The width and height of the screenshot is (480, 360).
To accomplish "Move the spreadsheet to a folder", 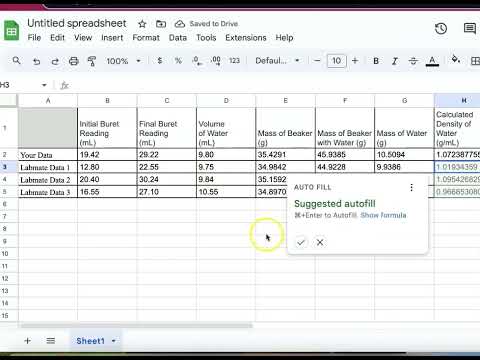I will [161, 24].
